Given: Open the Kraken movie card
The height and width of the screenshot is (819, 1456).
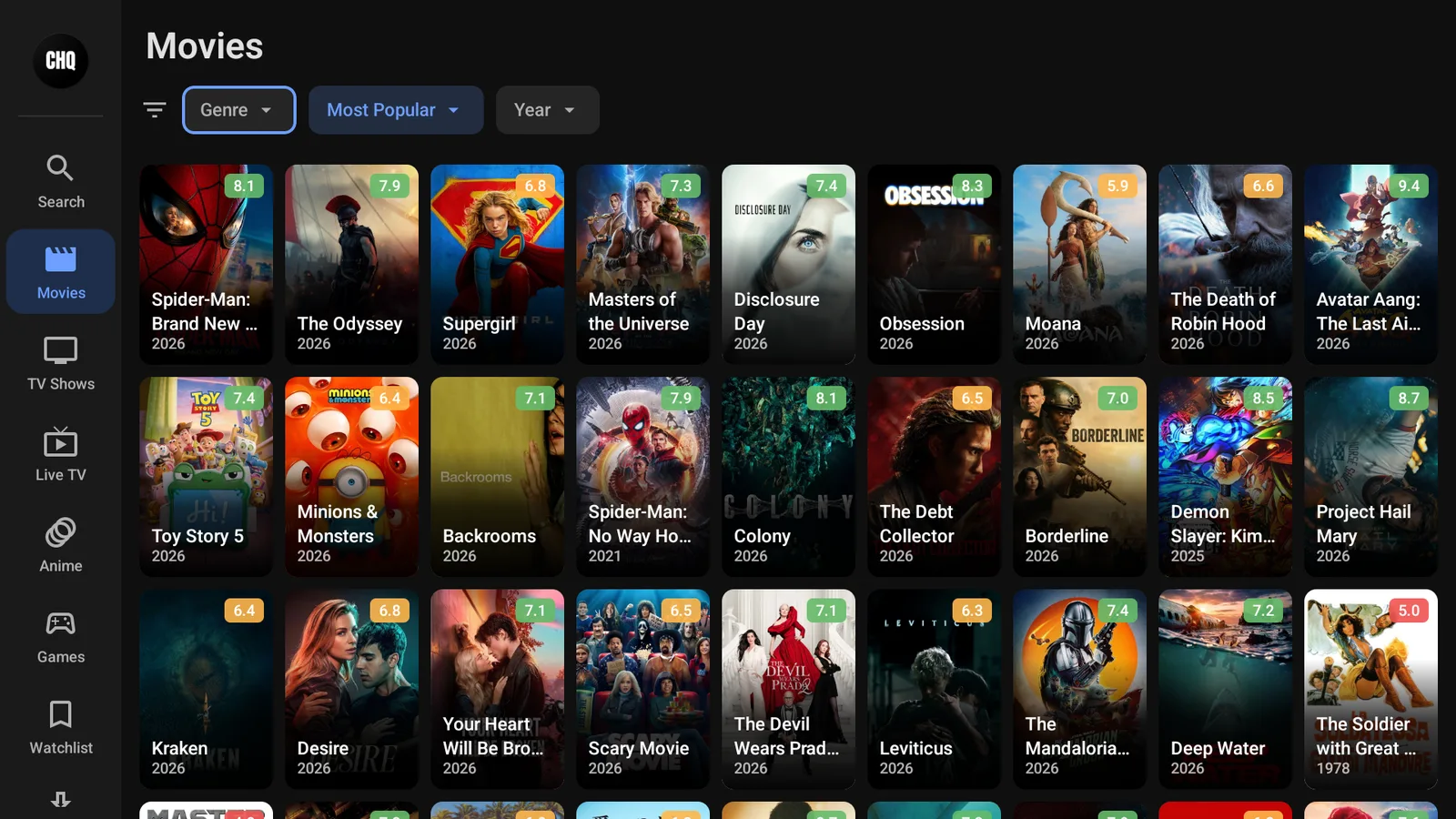Looking at the screenshot, I should 207,689.
